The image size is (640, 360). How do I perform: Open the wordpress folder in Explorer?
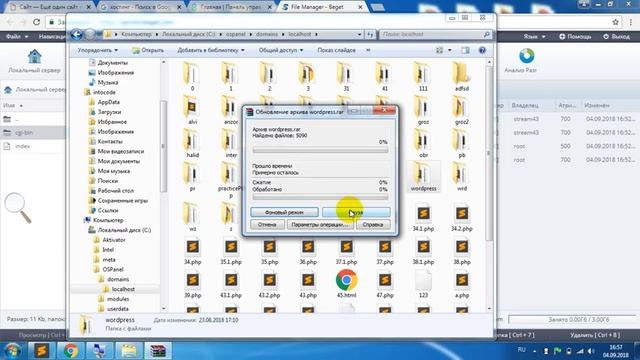point(423,176)
